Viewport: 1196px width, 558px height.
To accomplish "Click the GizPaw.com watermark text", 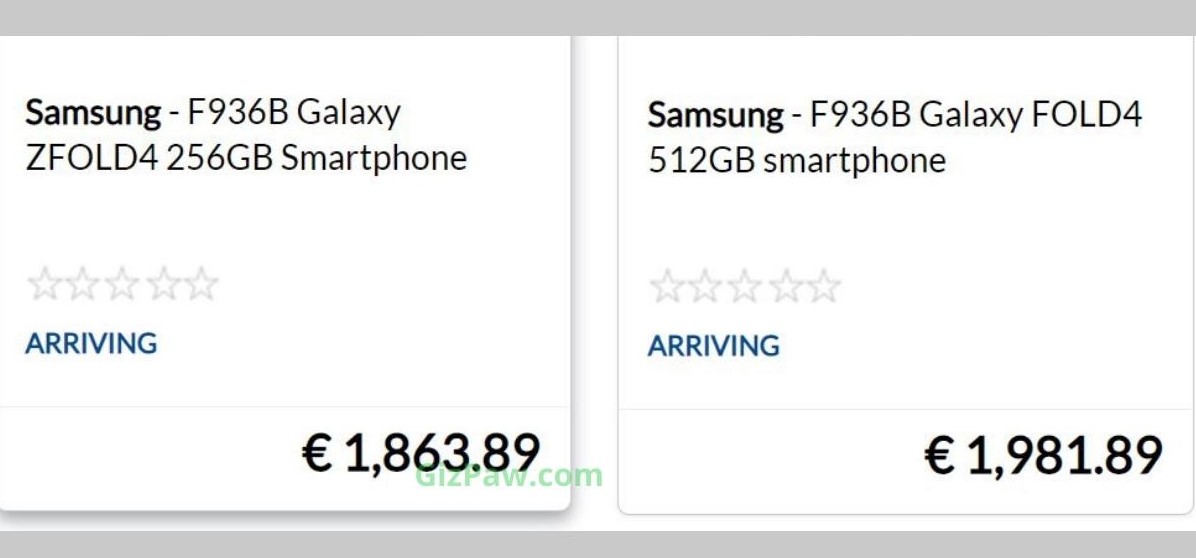I will (x=509, y=476).
